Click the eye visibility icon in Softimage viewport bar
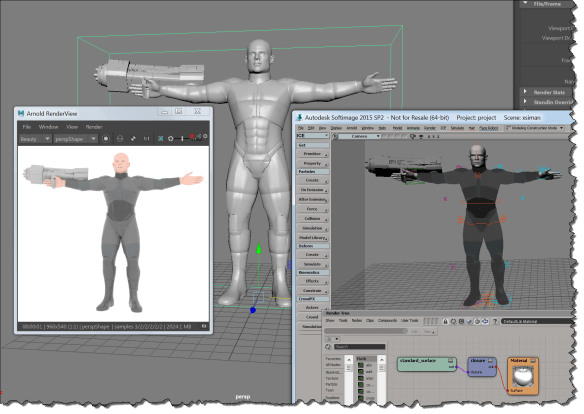 tap(421, 137)
